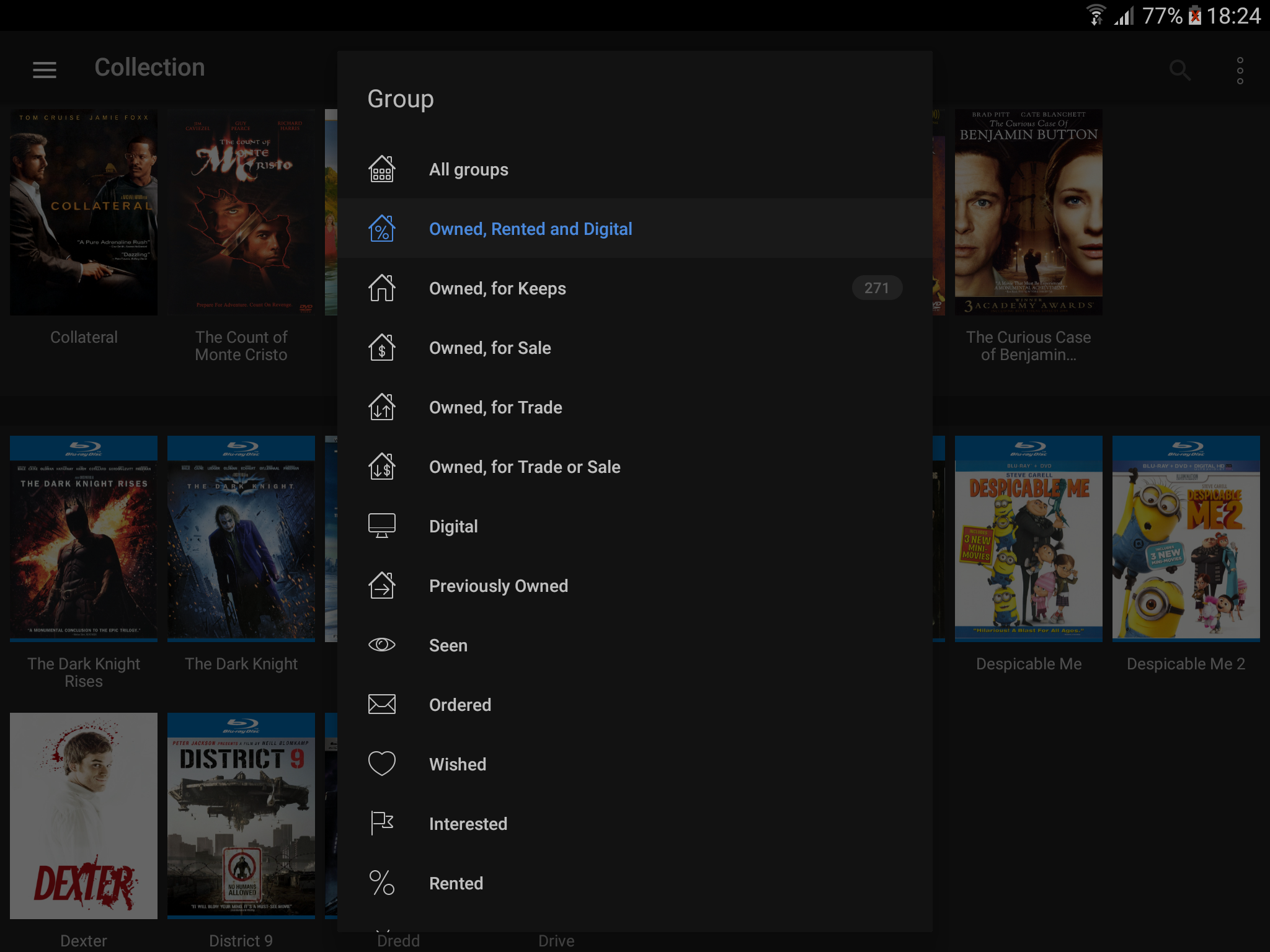Select Owned, Rented and Digital group
1270x952 pixels.
pyautogui.click(x=635, y=228)
